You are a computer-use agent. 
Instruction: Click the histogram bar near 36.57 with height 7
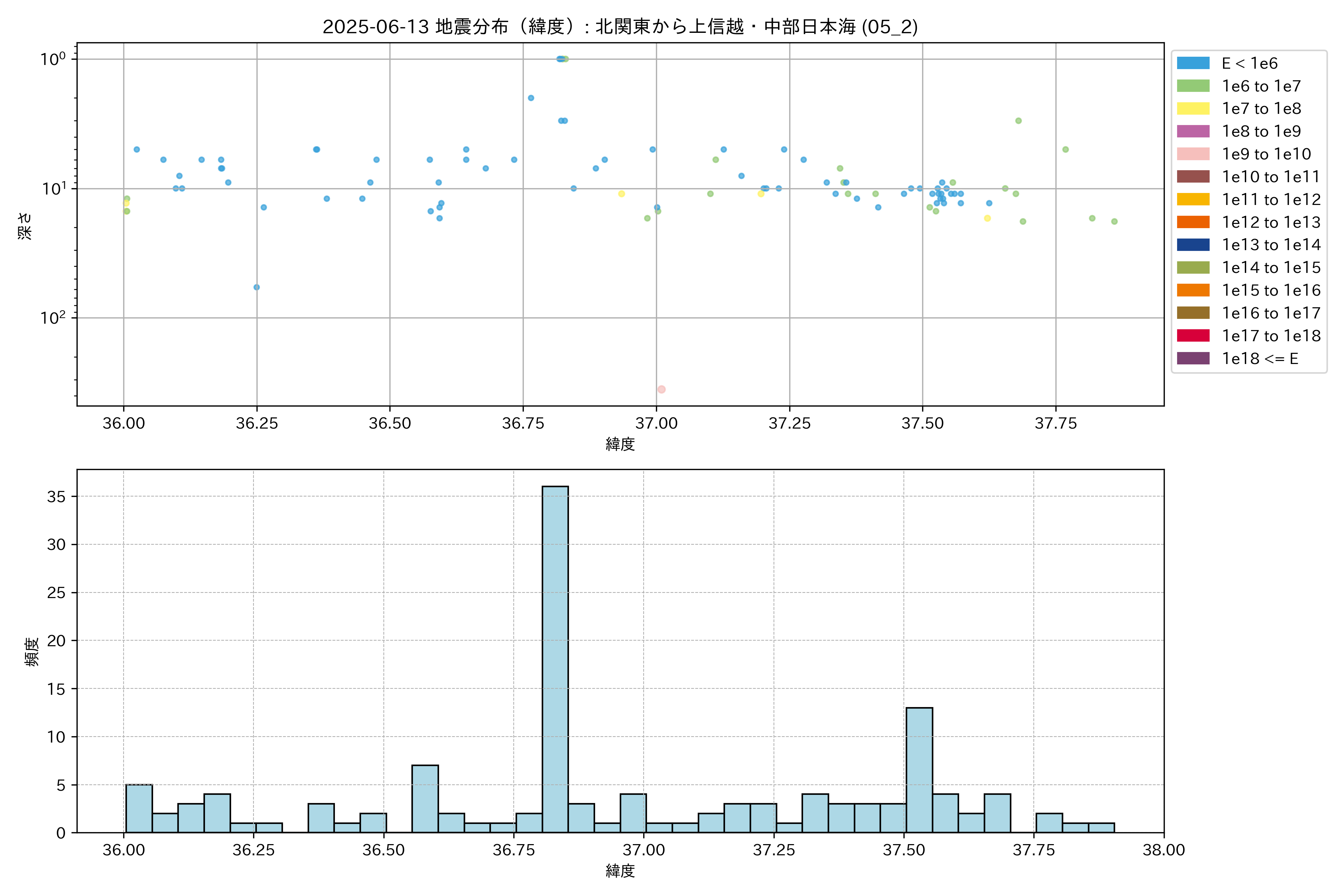pyautogui.click(x=425, y=798)
